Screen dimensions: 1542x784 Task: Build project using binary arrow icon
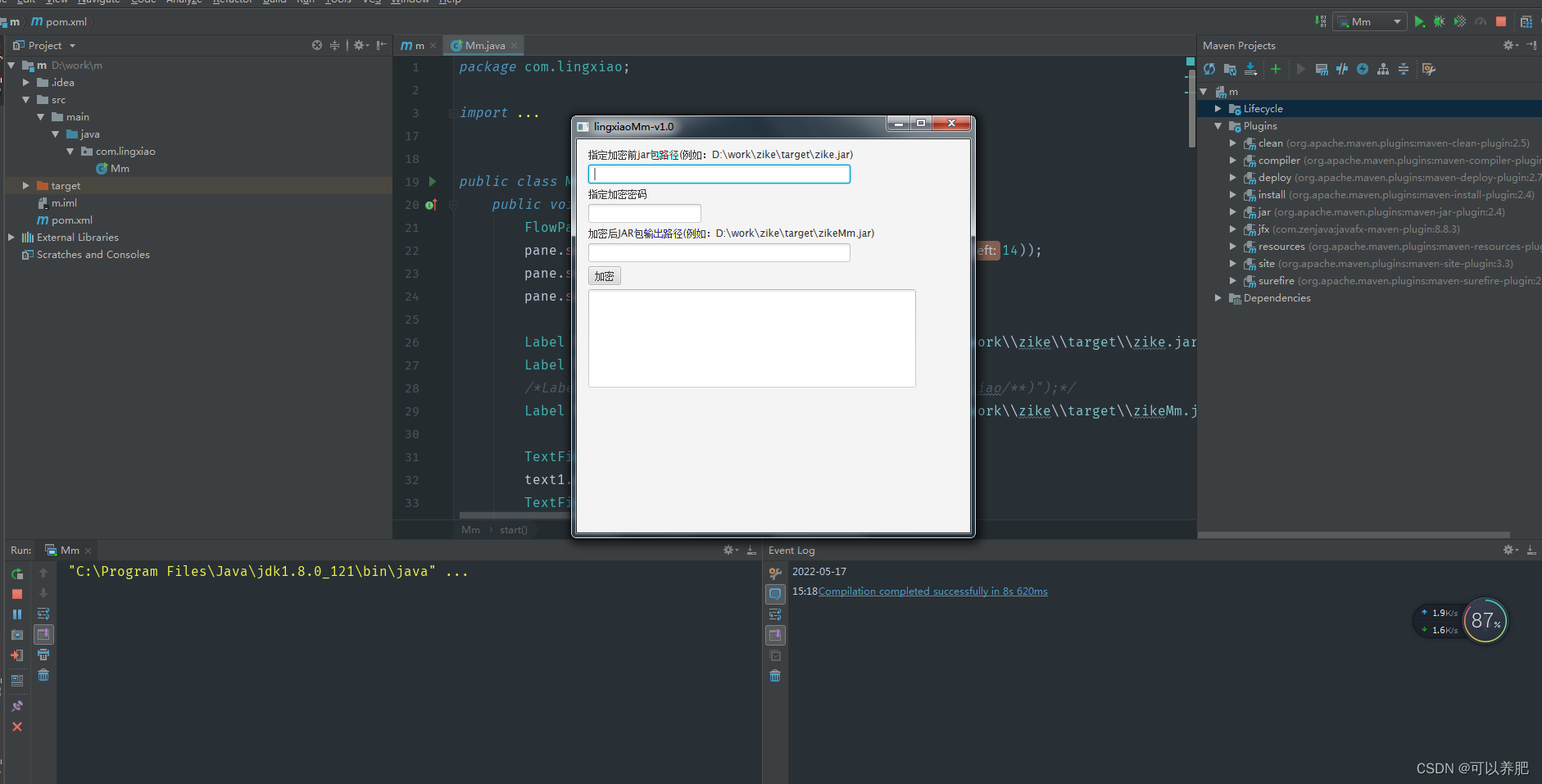[x=1321, y=21]
